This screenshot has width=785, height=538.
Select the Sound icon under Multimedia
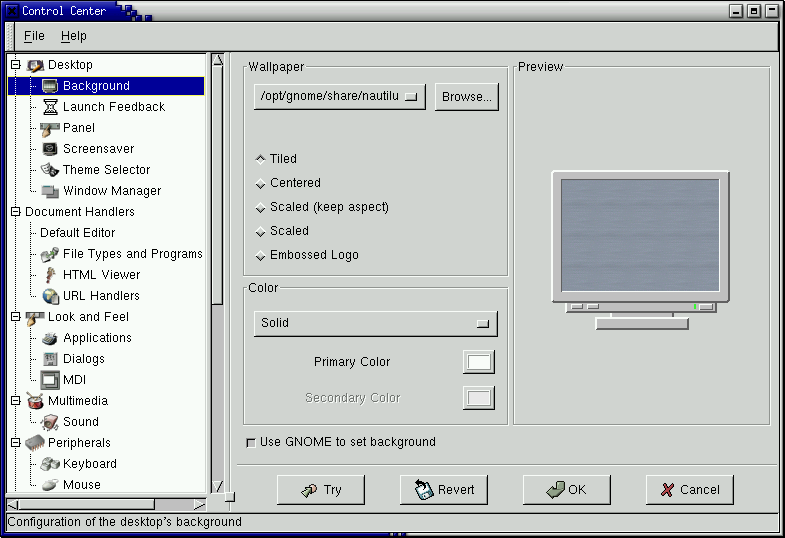tap(50, 422)
